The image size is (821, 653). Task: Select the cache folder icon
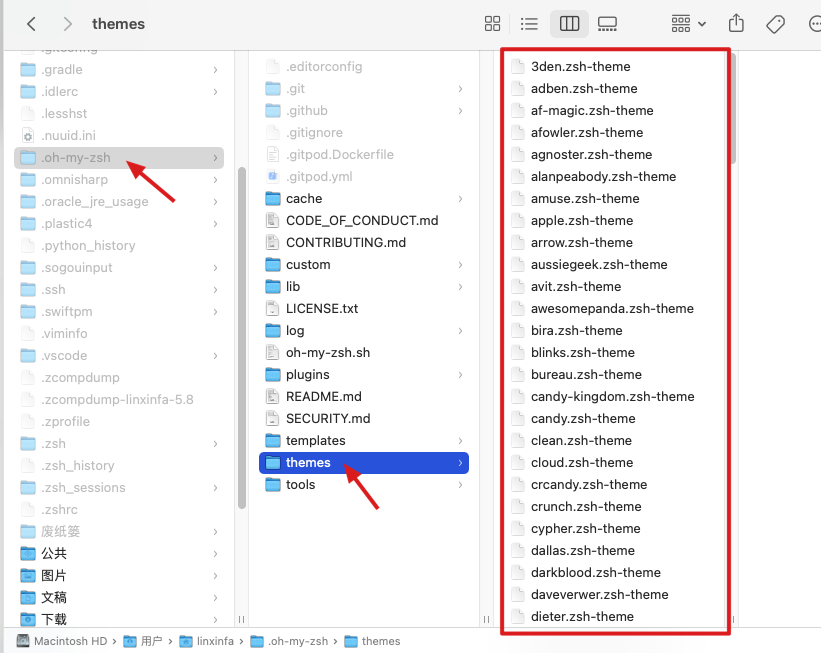273,198
